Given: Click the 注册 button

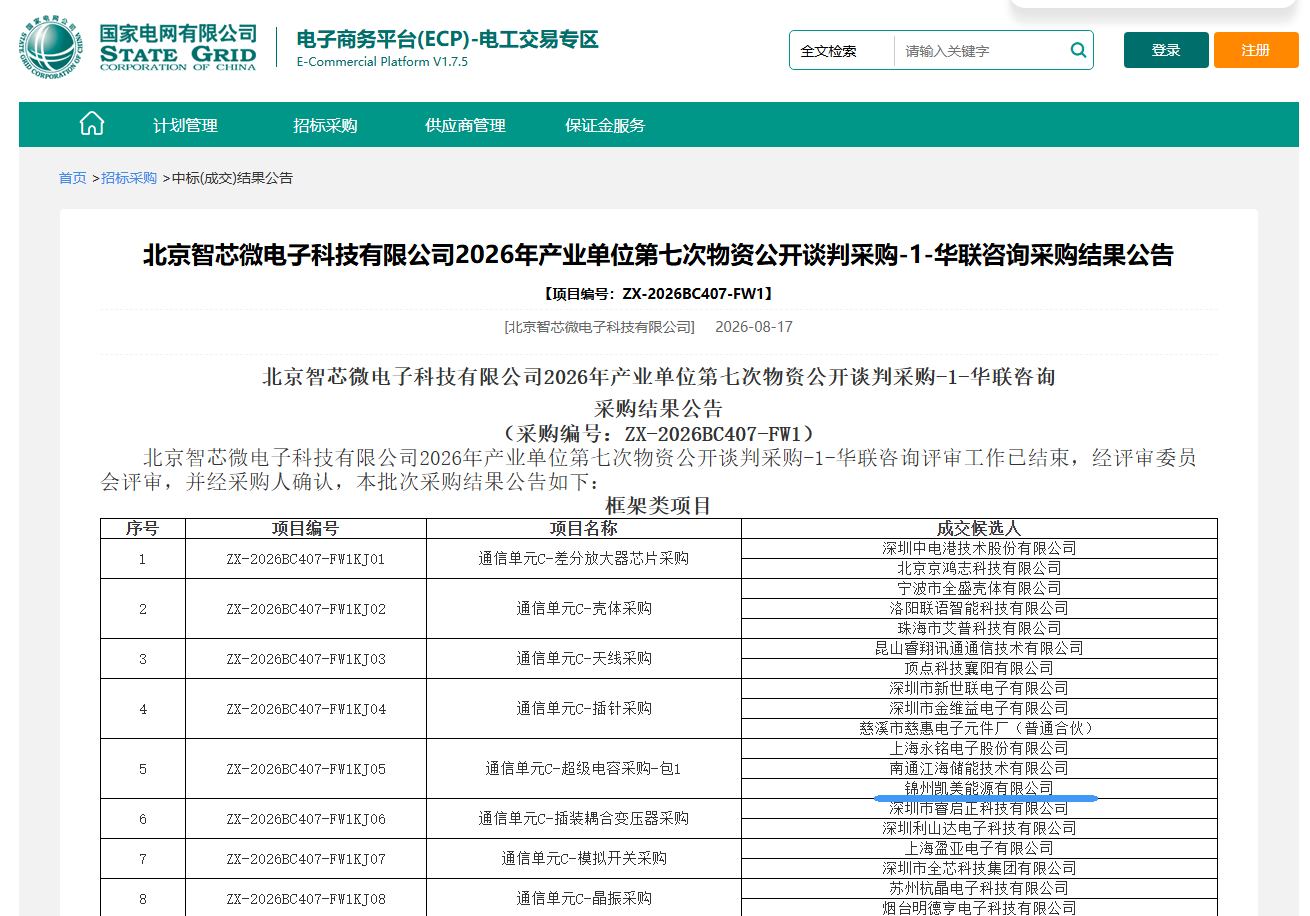Looking at the screenshot, I should [x=1256, y=50].
